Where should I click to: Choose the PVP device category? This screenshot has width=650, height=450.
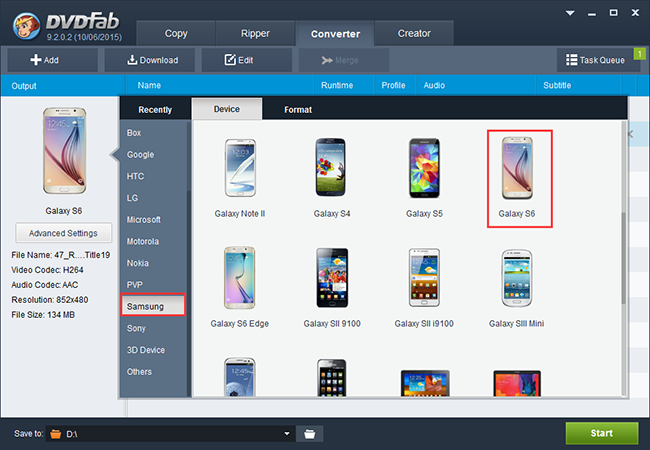pyautogui.click(x=153, y=285)
